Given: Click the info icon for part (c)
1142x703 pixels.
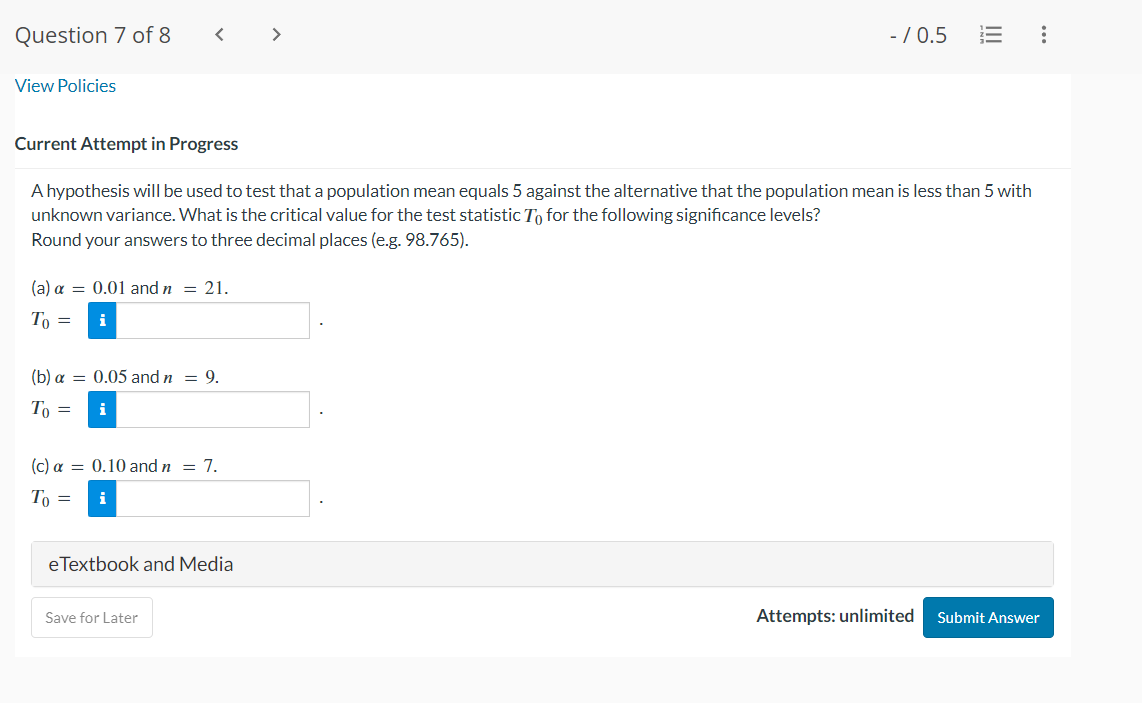Looking at the screenshot, I should [101, 498].
